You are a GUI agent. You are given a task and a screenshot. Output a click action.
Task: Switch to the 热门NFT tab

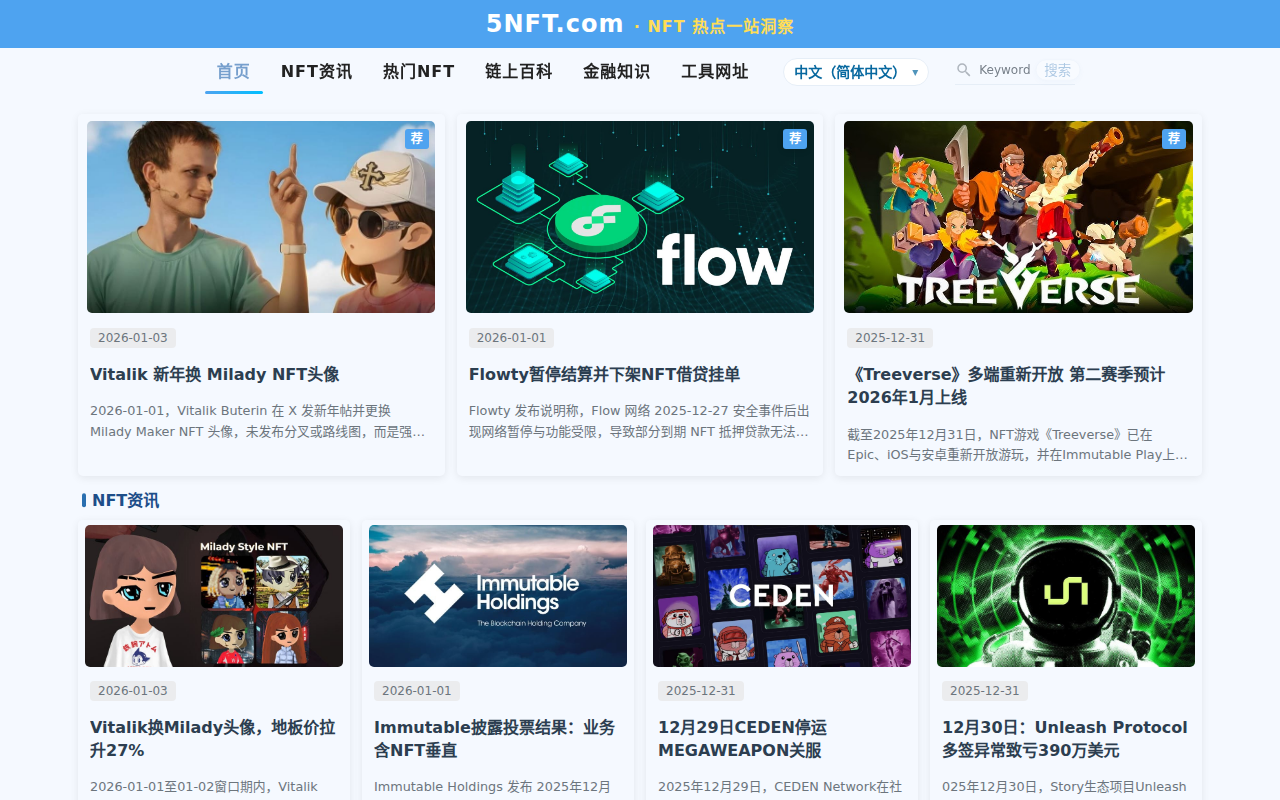[418, 71]
